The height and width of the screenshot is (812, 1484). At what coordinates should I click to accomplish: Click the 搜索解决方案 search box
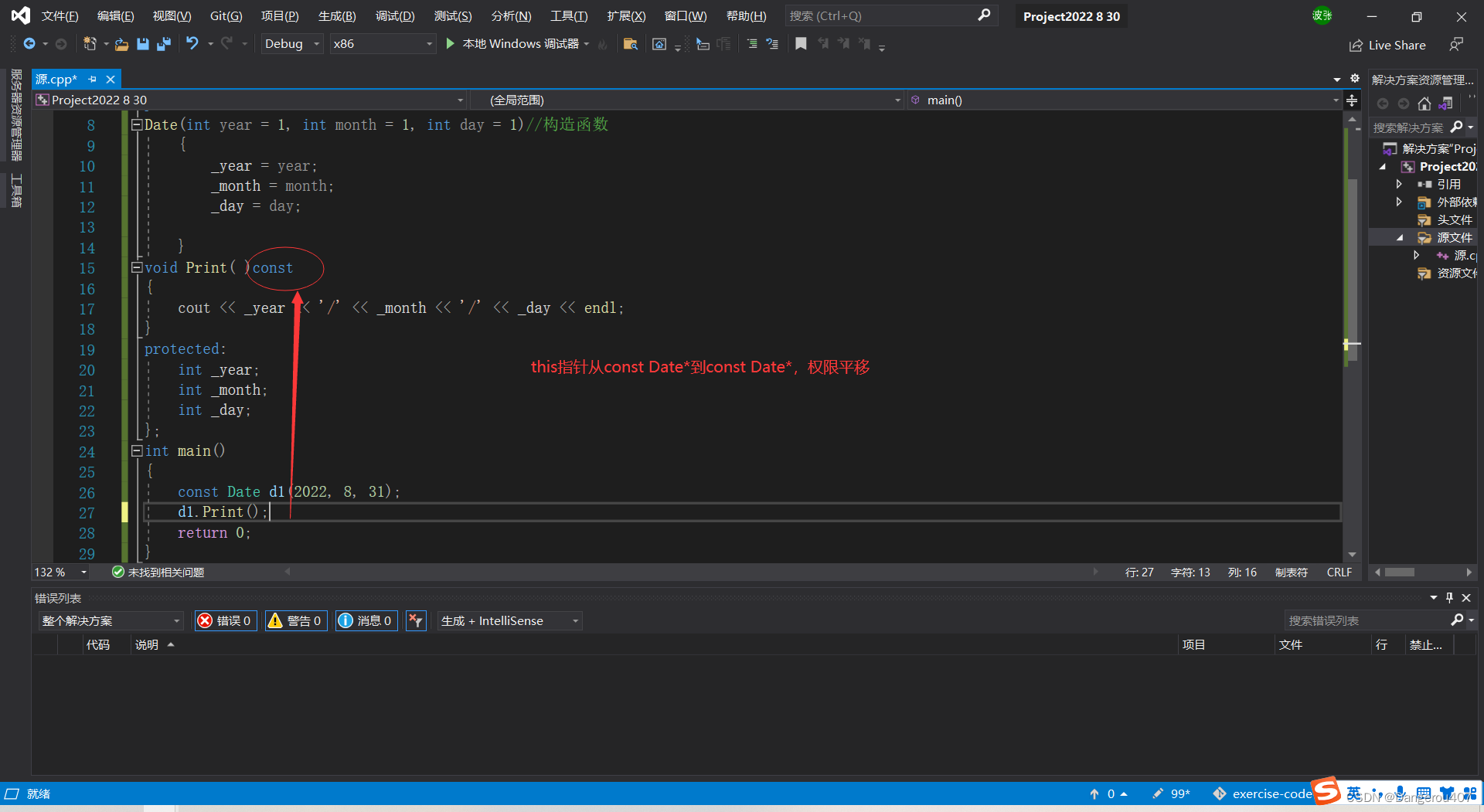coord(1408,127)
